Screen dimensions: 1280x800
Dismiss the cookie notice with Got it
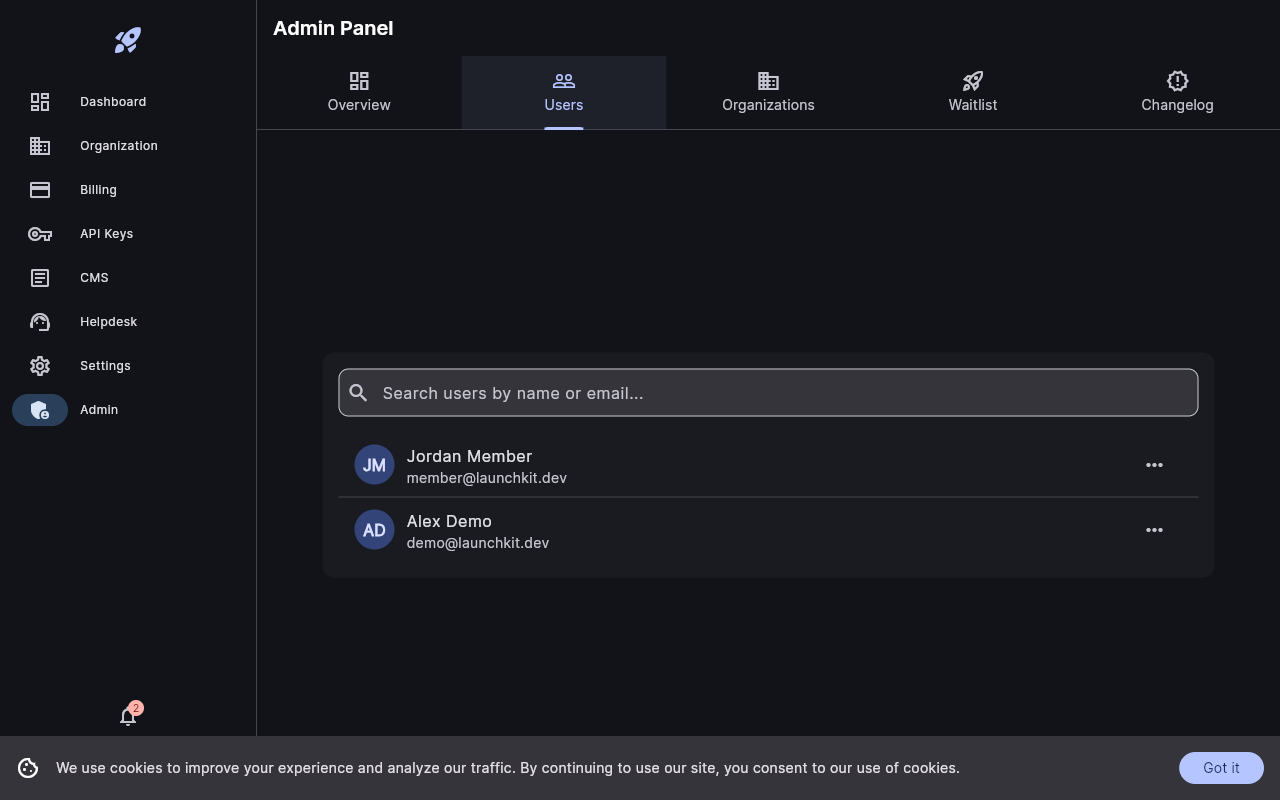point(1221,767)
